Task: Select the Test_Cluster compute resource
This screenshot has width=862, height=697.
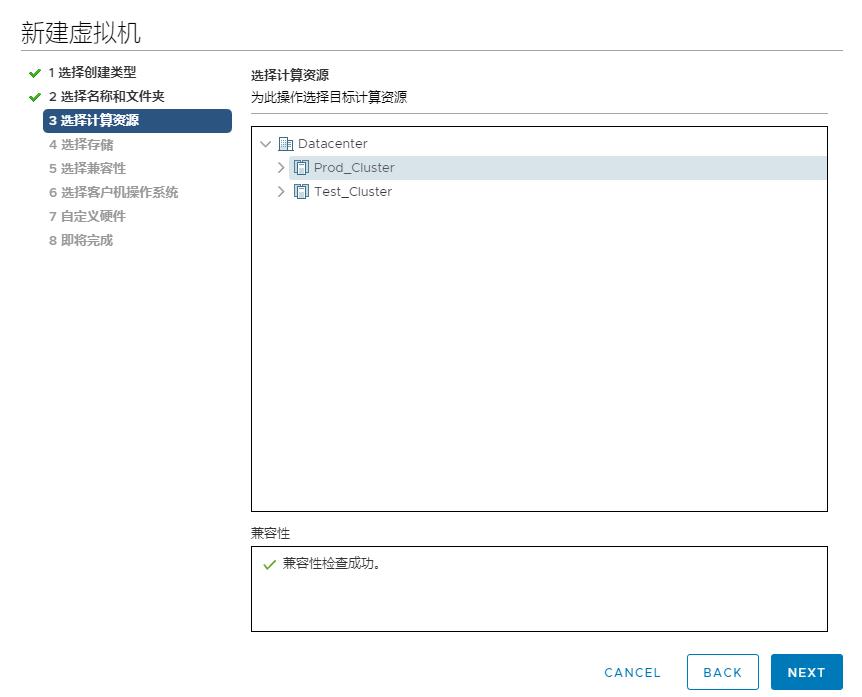Action: click(353, 191)
